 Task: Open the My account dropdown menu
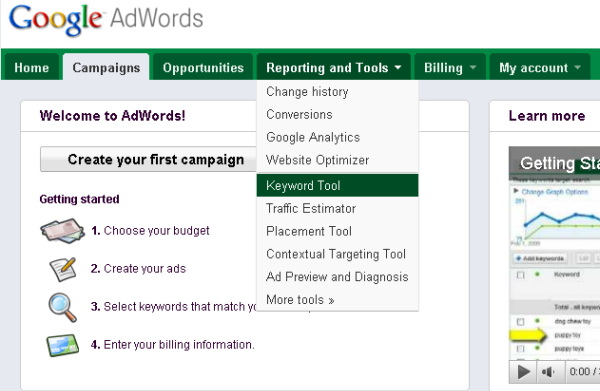tap(540, 68)
